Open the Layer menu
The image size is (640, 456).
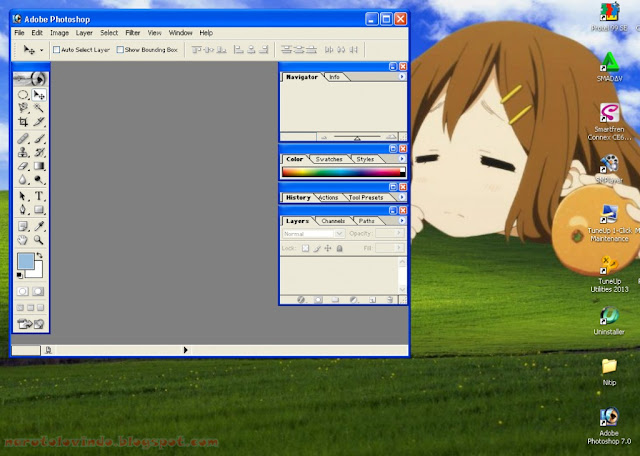click(x=84, y=33)
